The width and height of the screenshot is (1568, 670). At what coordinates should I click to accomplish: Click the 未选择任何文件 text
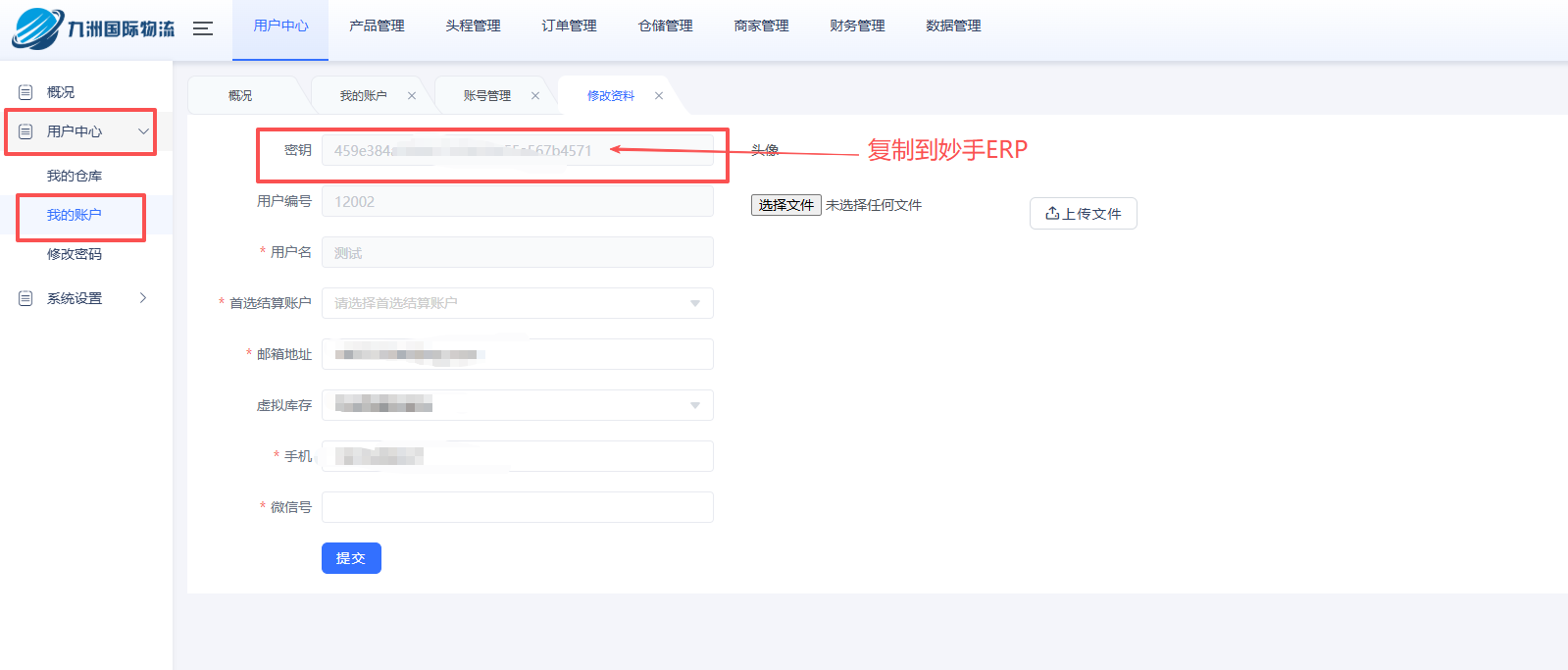click(x=874, y=205)
